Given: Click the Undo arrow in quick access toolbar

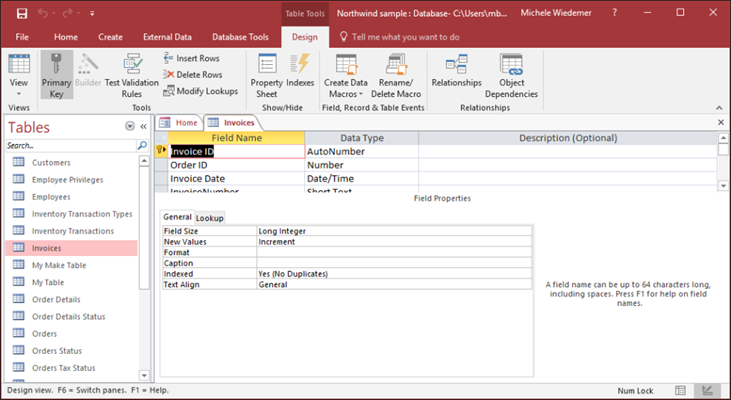Looking at the screenshot, I should [43, 14].
